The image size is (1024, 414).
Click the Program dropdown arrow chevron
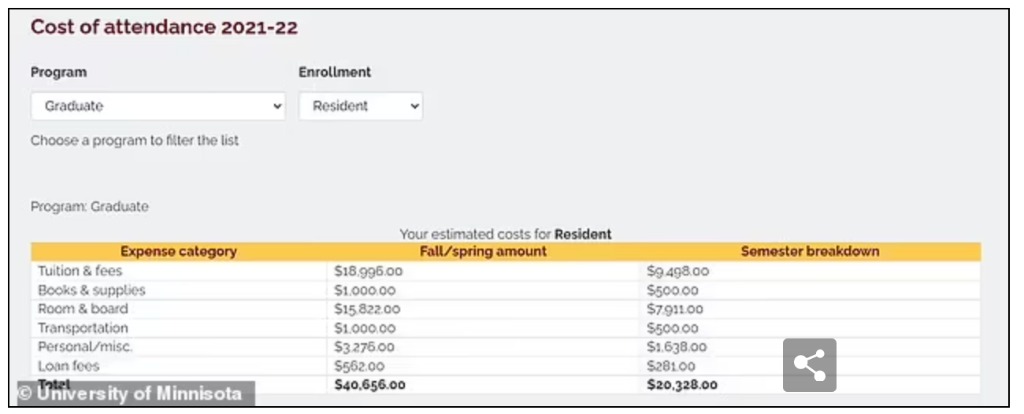click(277, 106)
